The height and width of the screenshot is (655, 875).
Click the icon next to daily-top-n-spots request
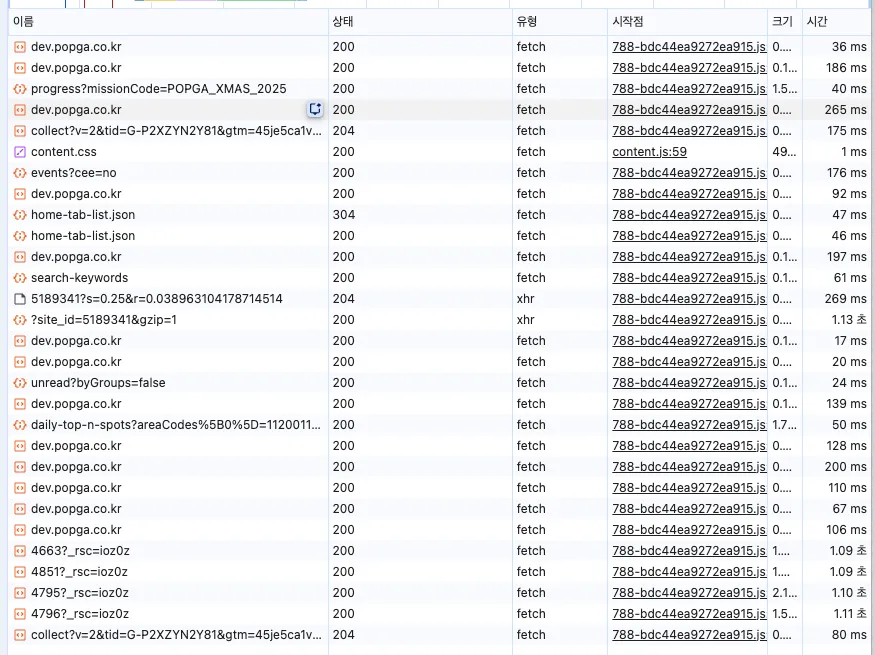tap(20, 425)
